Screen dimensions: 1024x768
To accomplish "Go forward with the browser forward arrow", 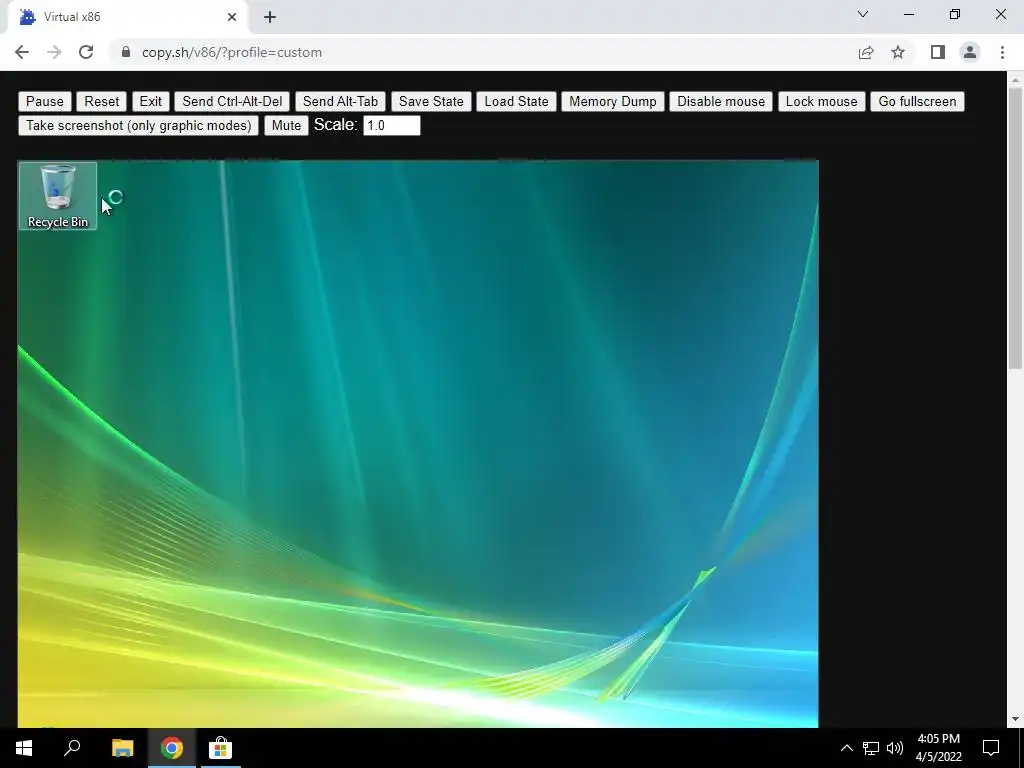I will click(x=54, y=52).
